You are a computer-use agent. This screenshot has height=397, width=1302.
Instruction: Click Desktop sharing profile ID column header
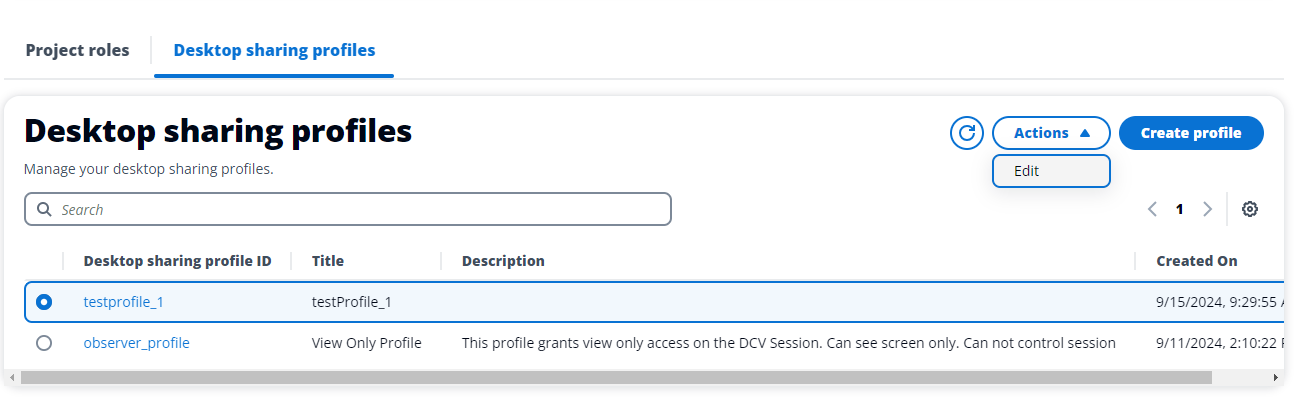coord(177,261)
